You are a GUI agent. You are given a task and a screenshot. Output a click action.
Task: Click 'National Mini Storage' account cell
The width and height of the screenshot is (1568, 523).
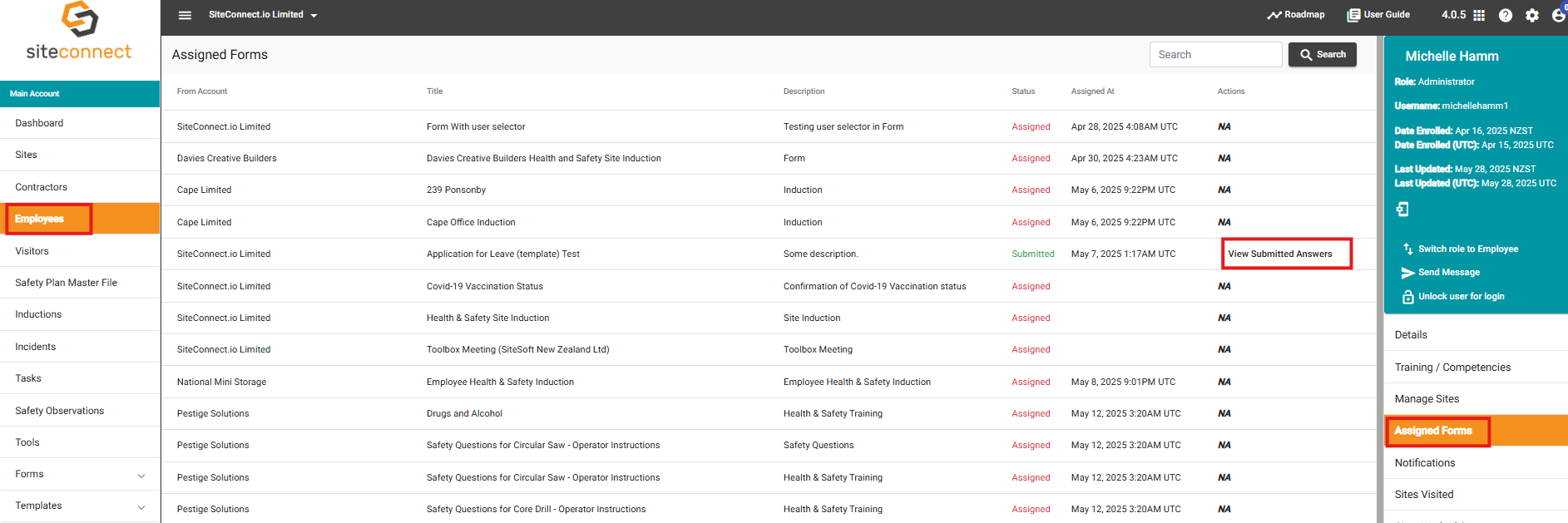[221, 382]
